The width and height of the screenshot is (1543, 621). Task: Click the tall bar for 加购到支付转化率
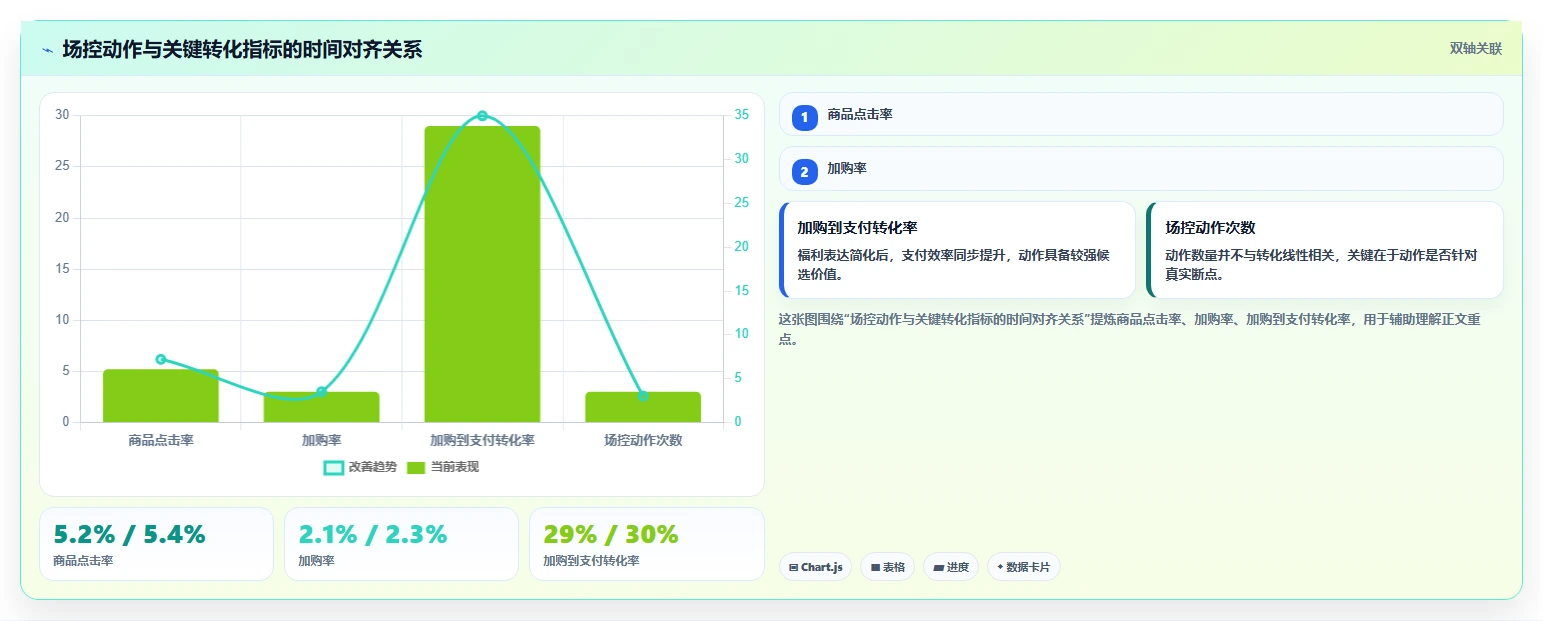tap(482, 274)
